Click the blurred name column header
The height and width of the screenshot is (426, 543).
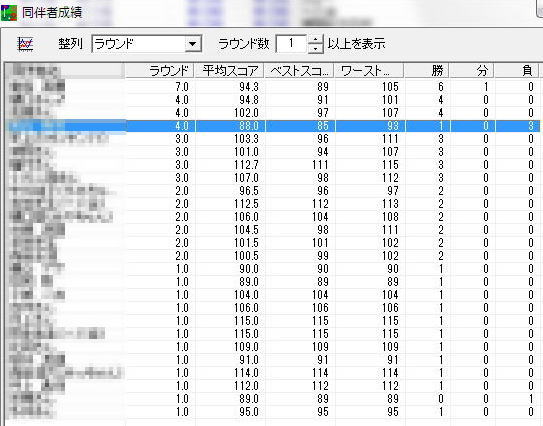pos(65,71)
